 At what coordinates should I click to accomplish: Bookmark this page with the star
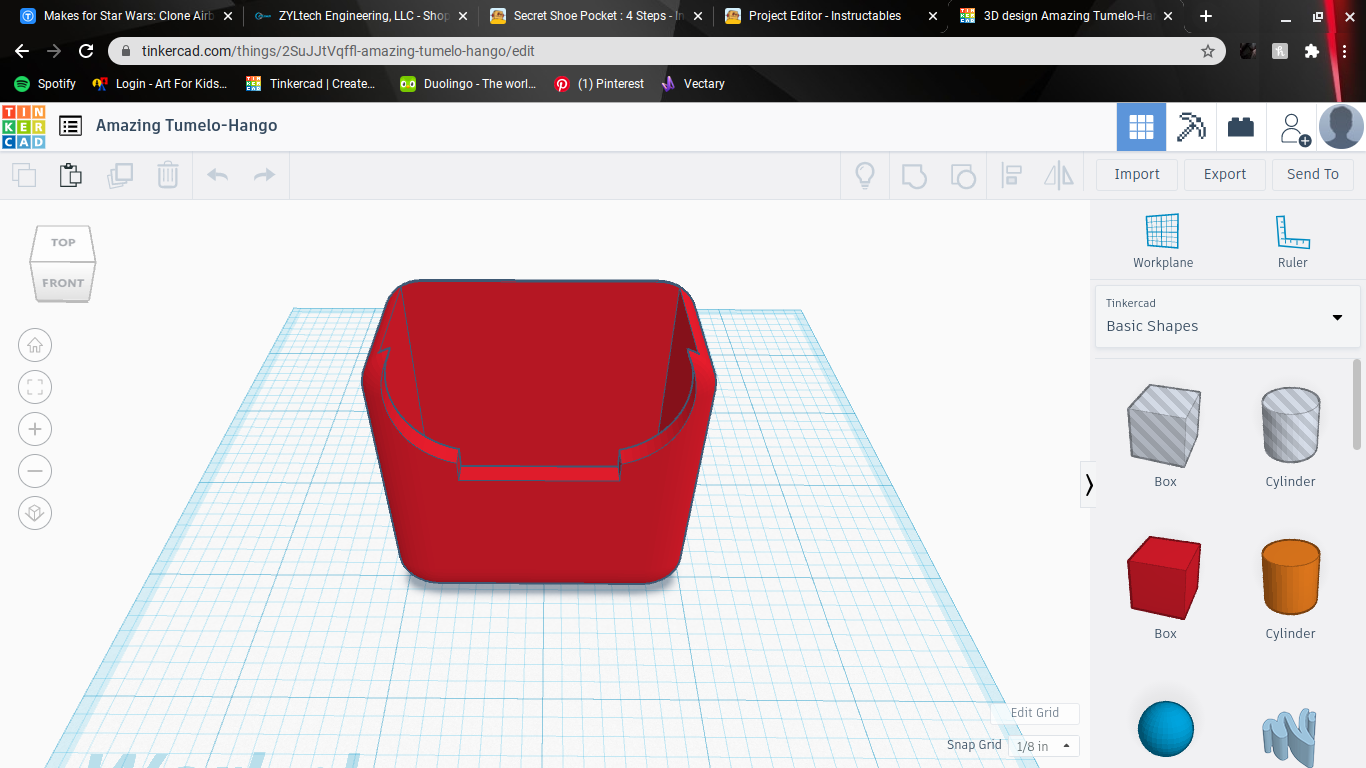(x=1208, y=51)
